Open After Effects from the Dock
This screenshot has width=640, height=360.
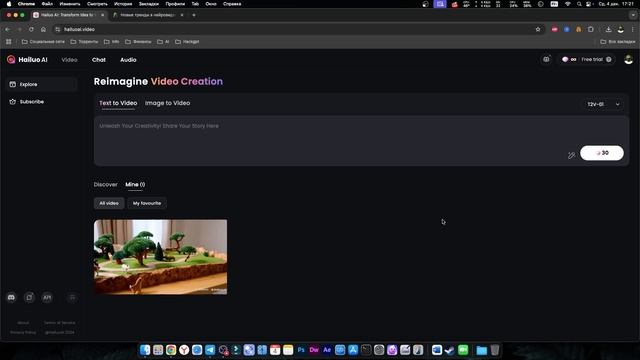point(327,350)
